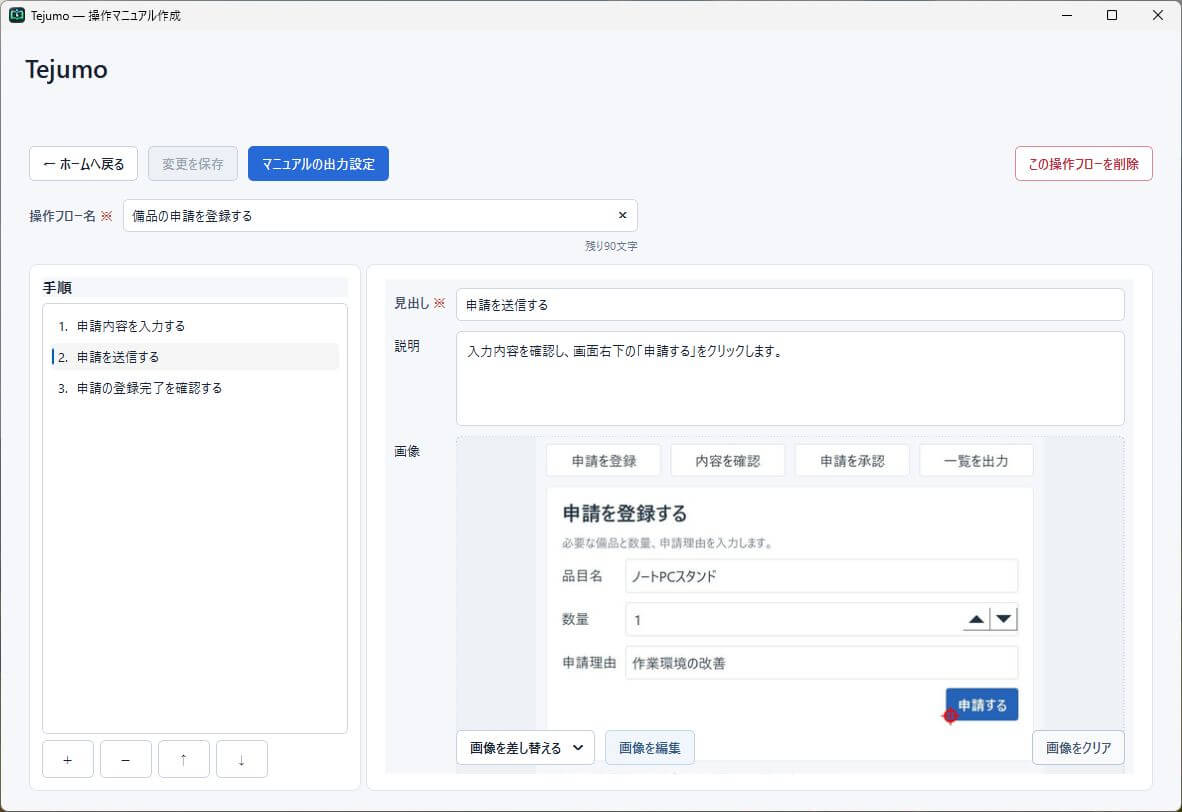Click the 申請理由 field showing 作業環境の改善

(822, 663)
